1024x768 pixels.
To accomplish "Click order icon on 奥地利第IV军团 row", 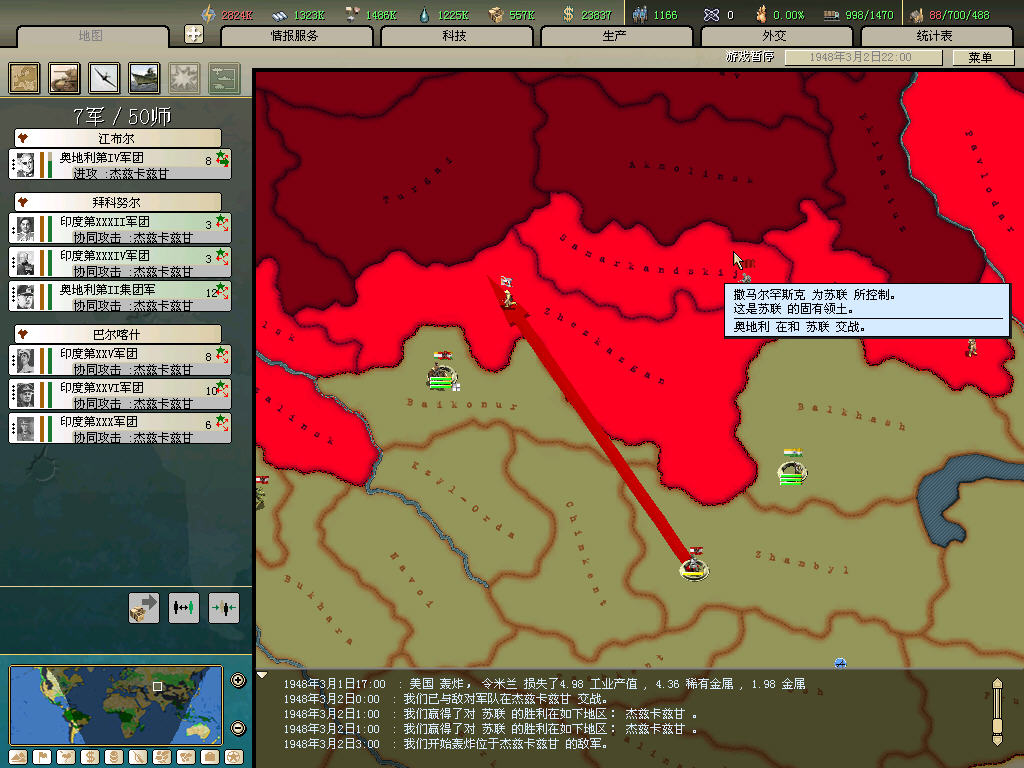I will pos(223,159).
